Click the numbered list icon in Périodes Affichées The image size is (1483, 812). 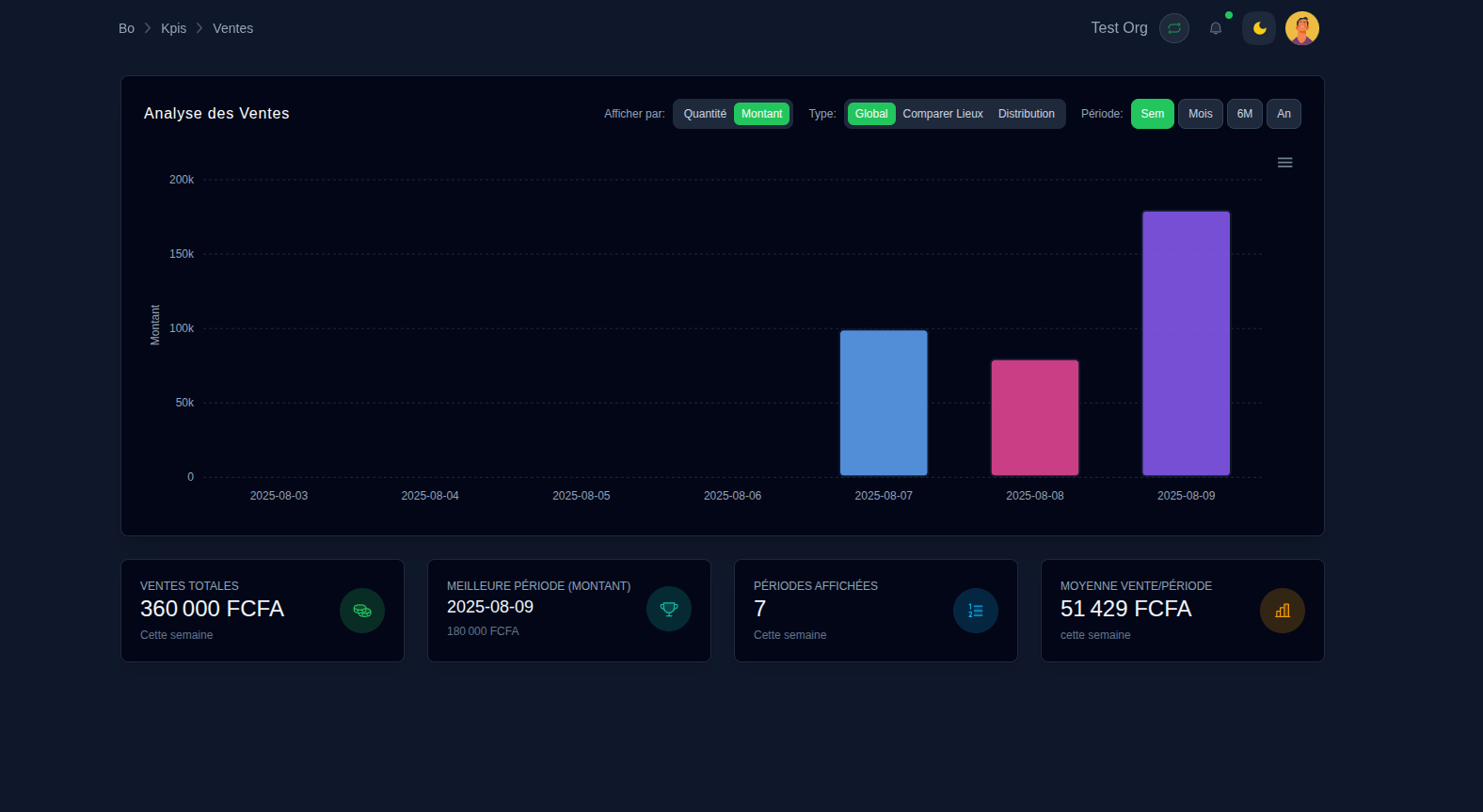pyautogui.click(x=976, y=611)
